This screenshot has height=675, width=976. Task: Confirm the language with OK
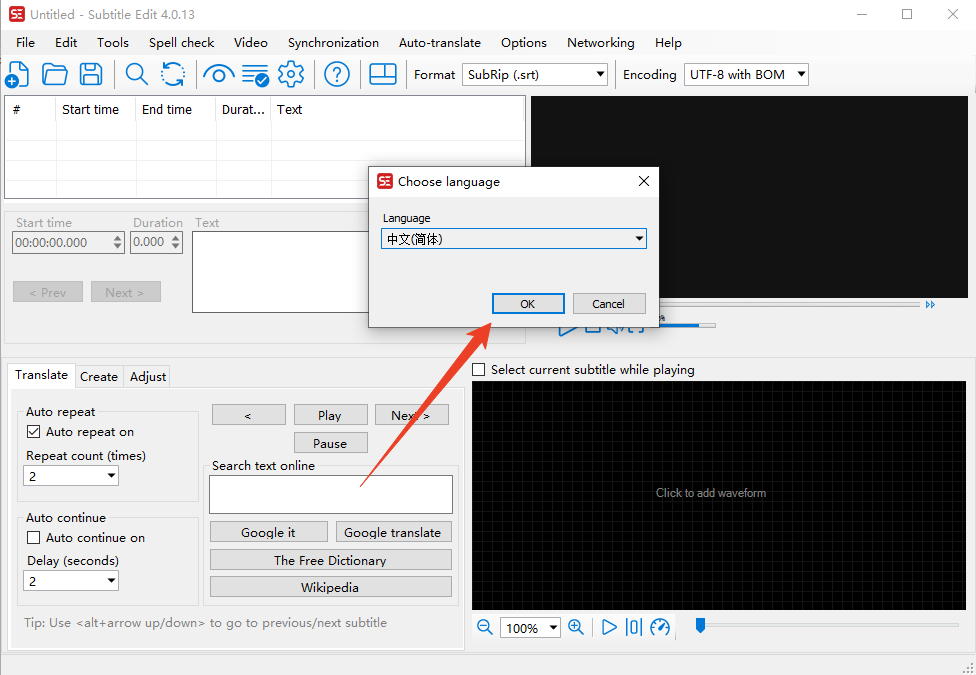pos(528,304)
